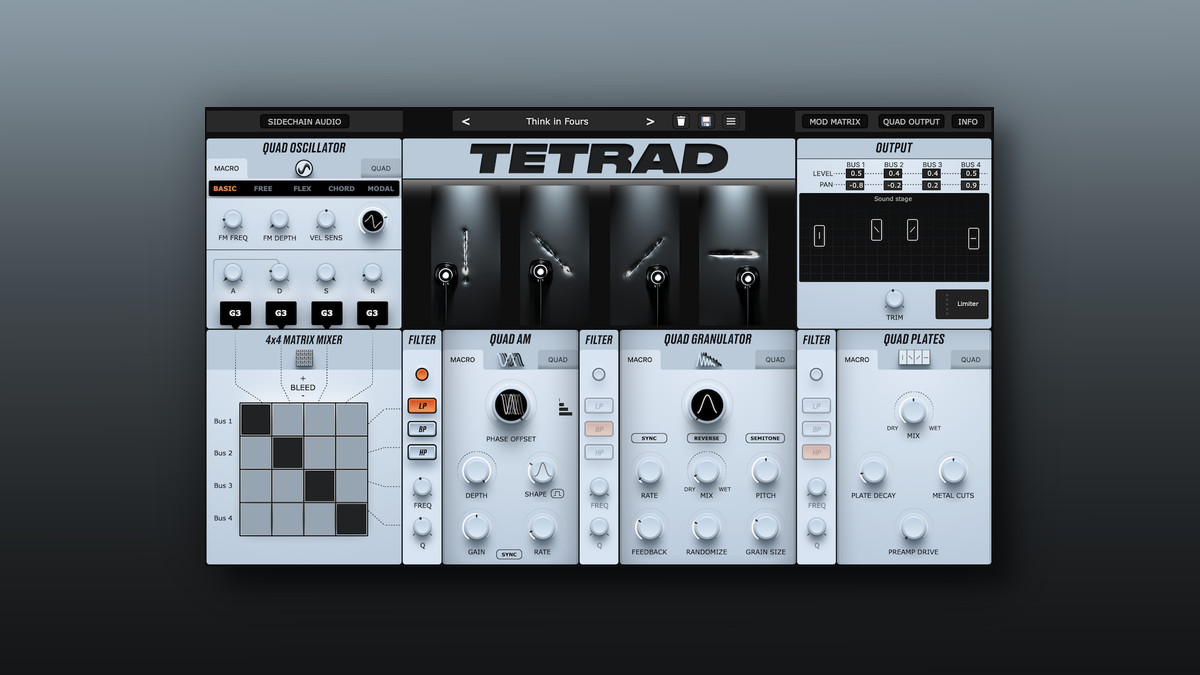The height and width of the screenshot is (675, 1200).
Task: Click the first bus visualizer orb
Action: click(x=446, y=274)
